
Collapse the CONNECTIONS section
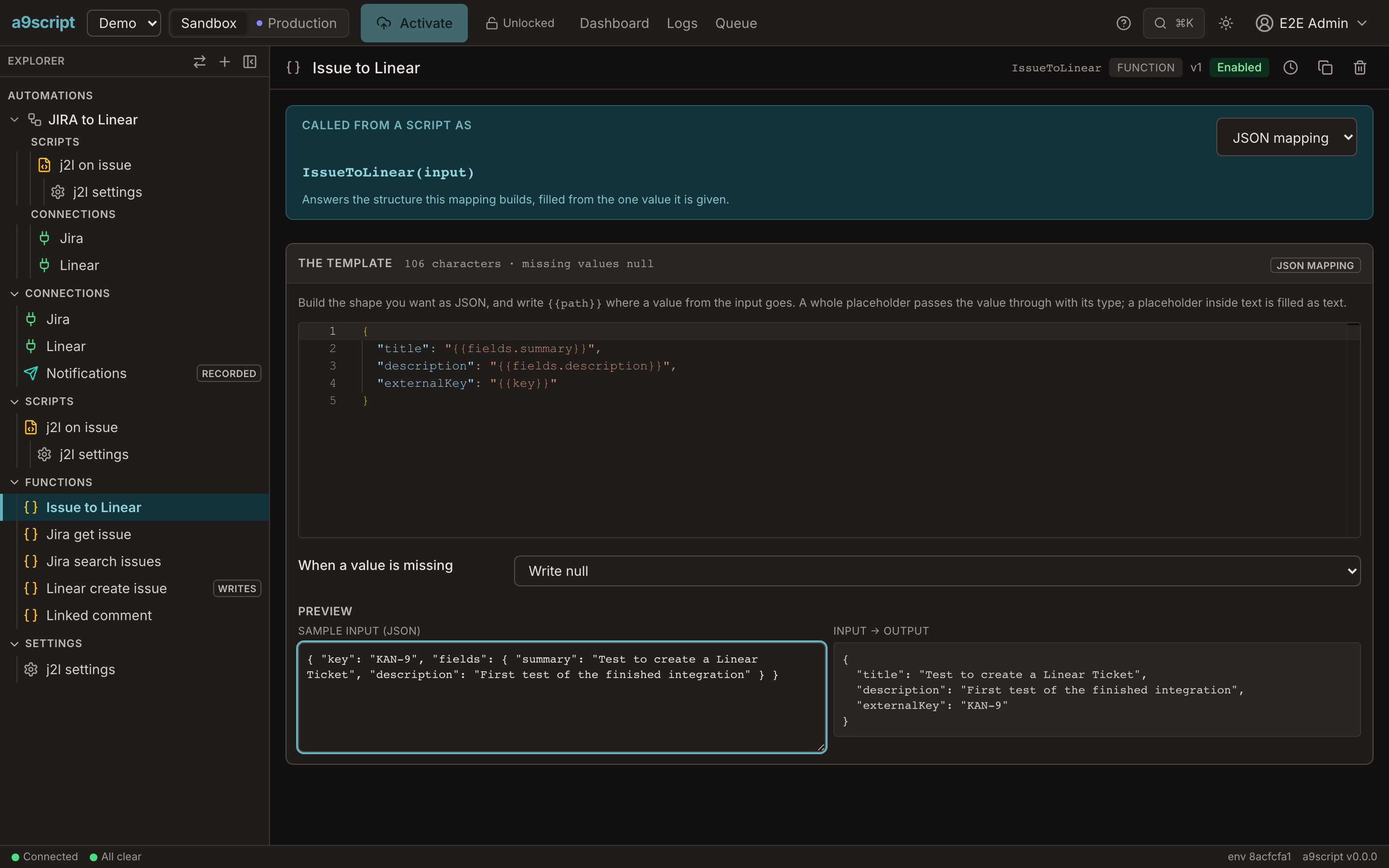pos(15,293)
